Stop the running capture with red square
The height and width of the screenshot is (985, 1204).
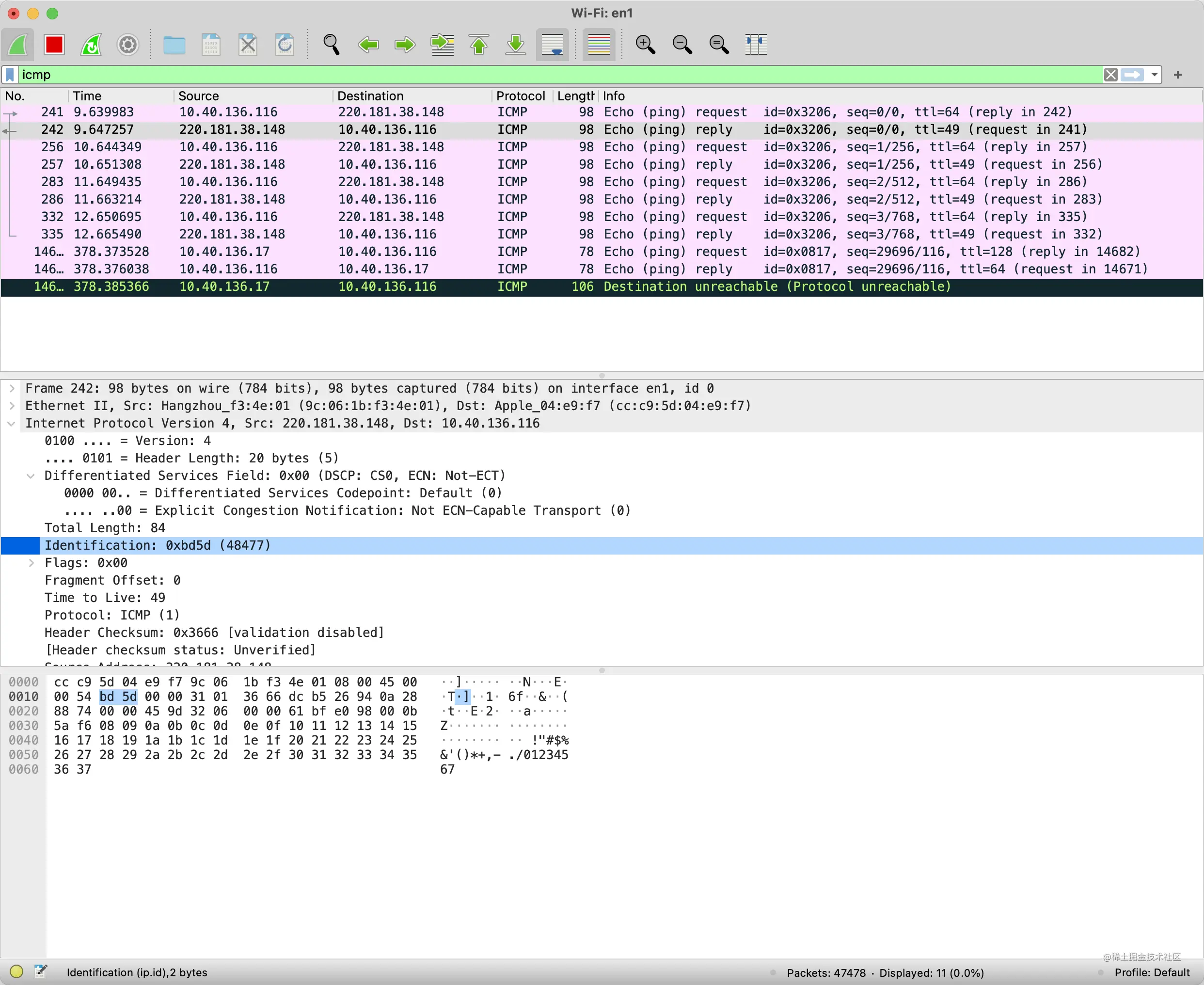click(x=54, y=44)
